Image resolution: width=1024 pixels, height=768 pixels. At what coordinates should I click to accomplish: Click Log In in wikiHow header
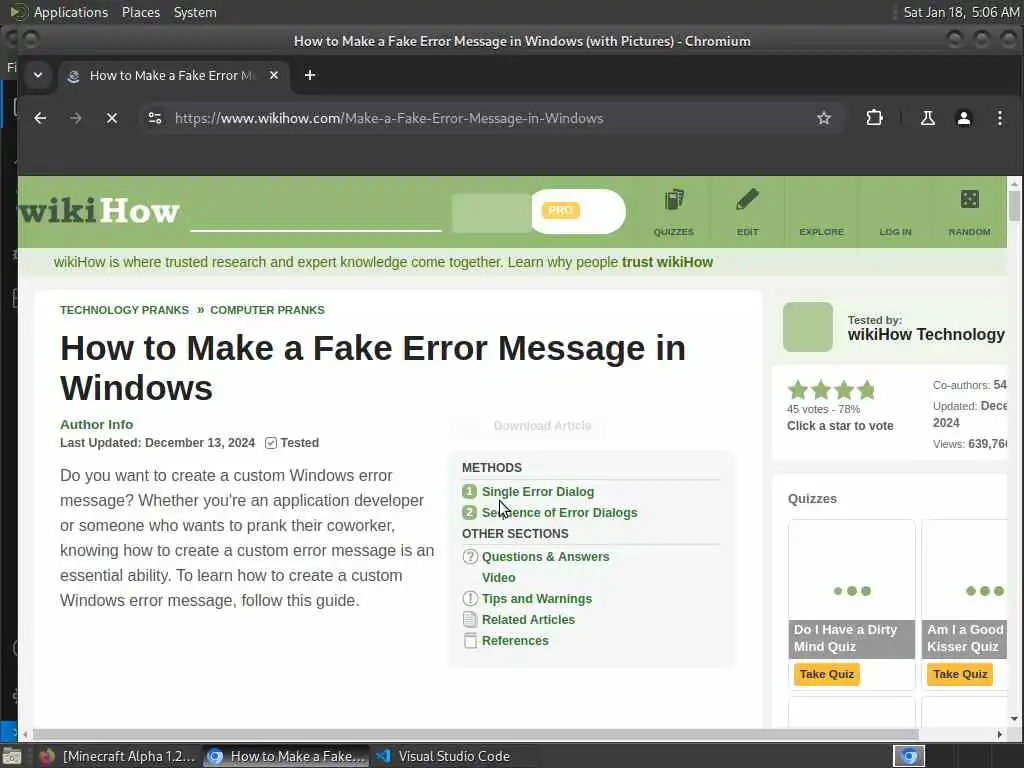point(895,231)
